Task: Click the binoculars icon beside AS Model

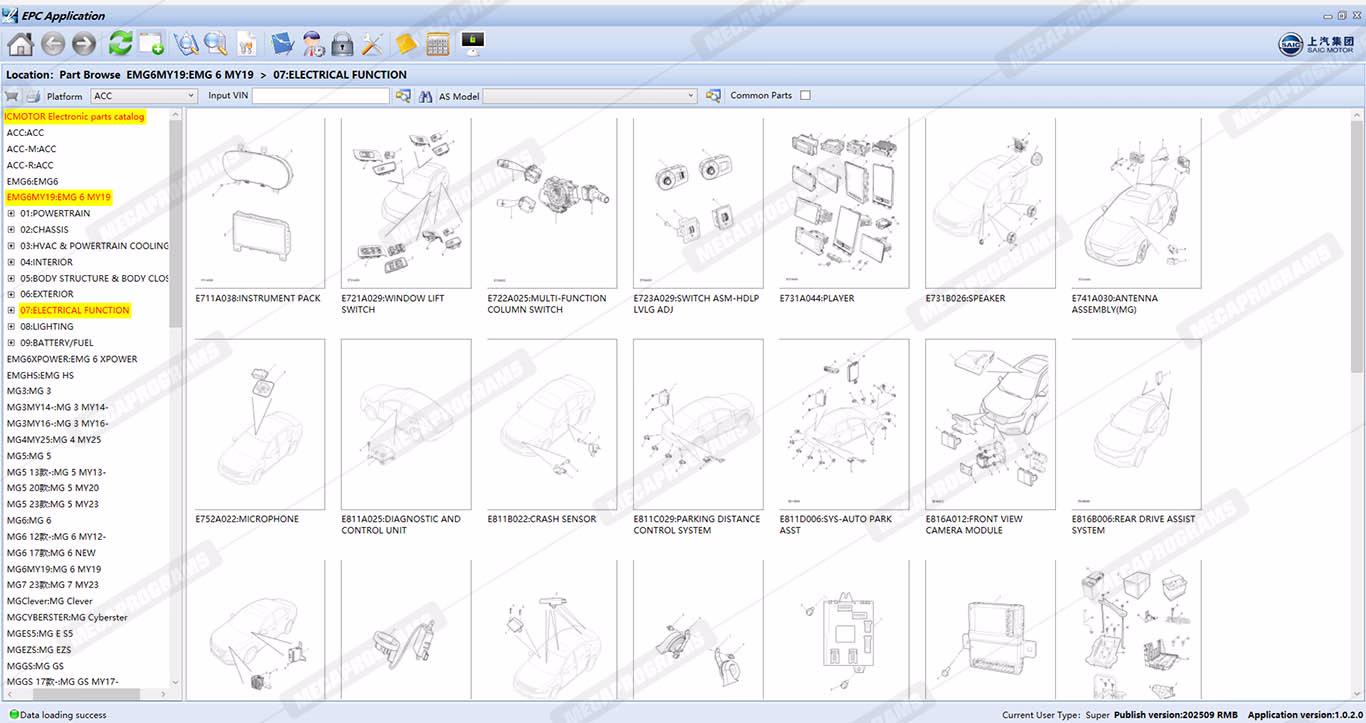Action: click(x=425, y=96)
